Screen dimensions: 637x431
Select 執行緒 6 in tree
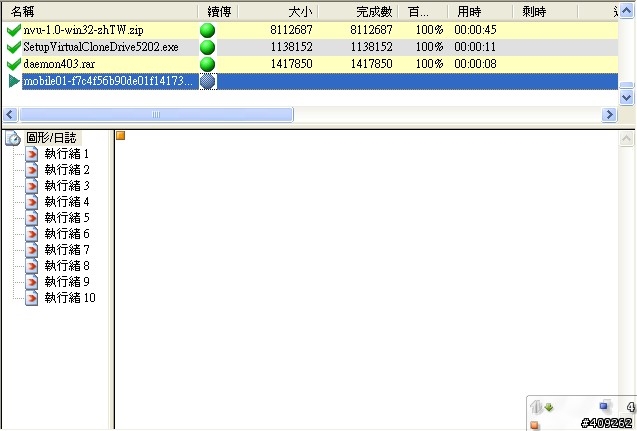(x=67, y=234)
